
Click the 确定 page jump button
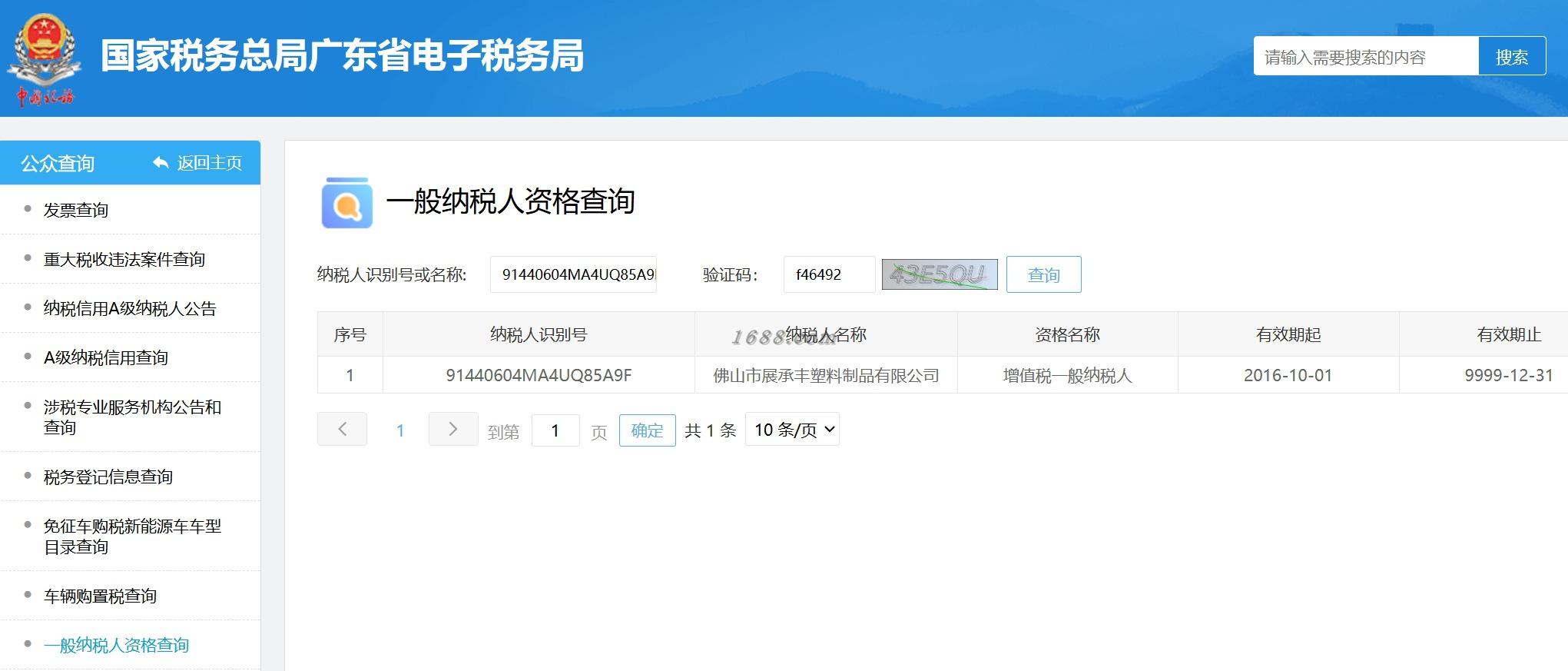pos(647,430)
